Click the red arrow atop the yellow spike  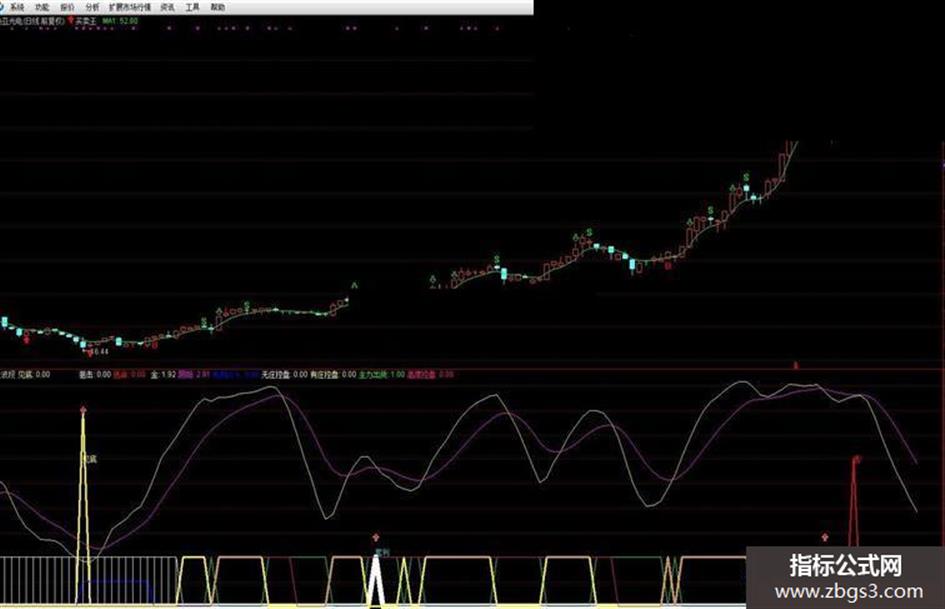pyautogui.click(x=83, y=411)
